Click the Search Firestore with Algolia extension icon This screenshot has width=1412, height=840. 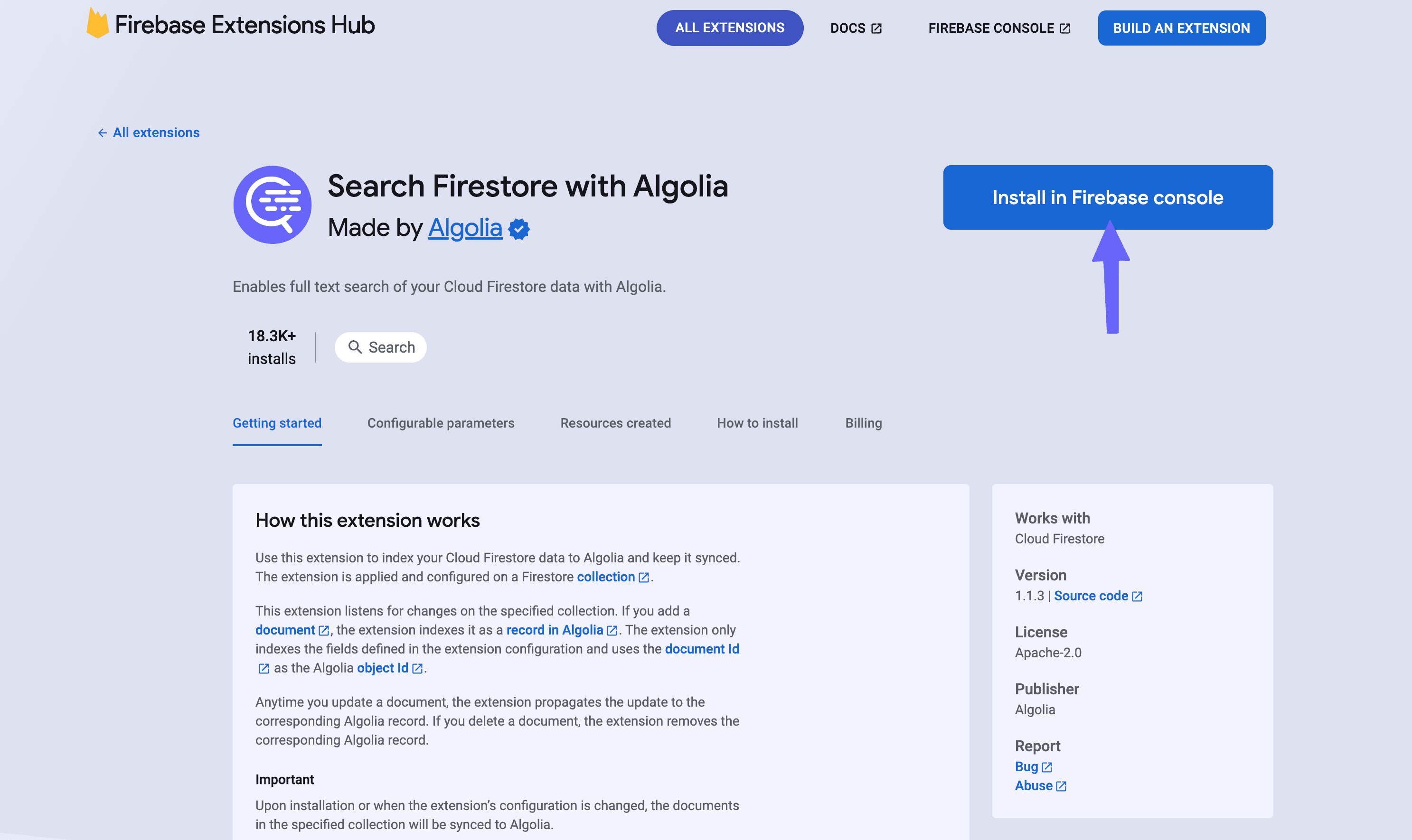(x=273, y=205)
